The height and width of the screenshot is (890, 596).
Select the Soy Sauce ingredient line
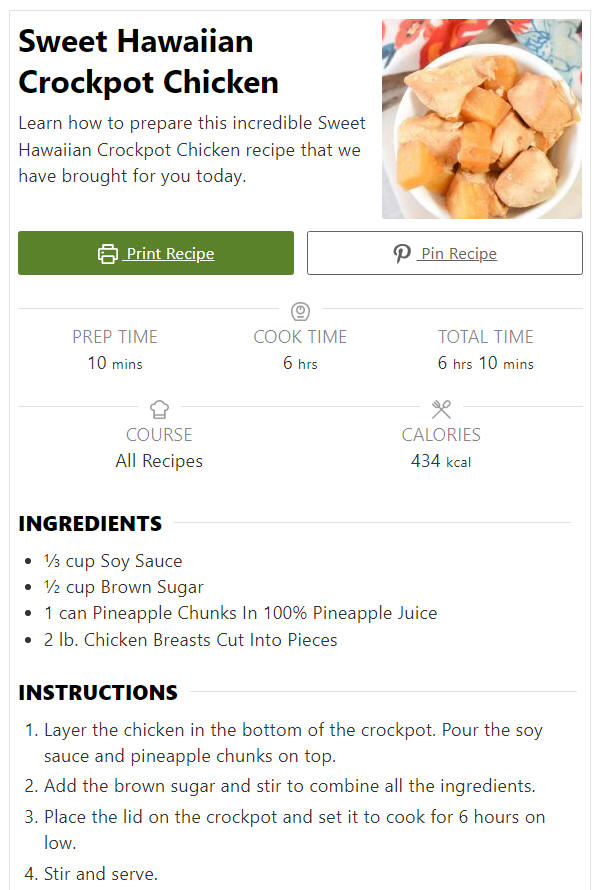pyautogui.click(x=113, y=561)
